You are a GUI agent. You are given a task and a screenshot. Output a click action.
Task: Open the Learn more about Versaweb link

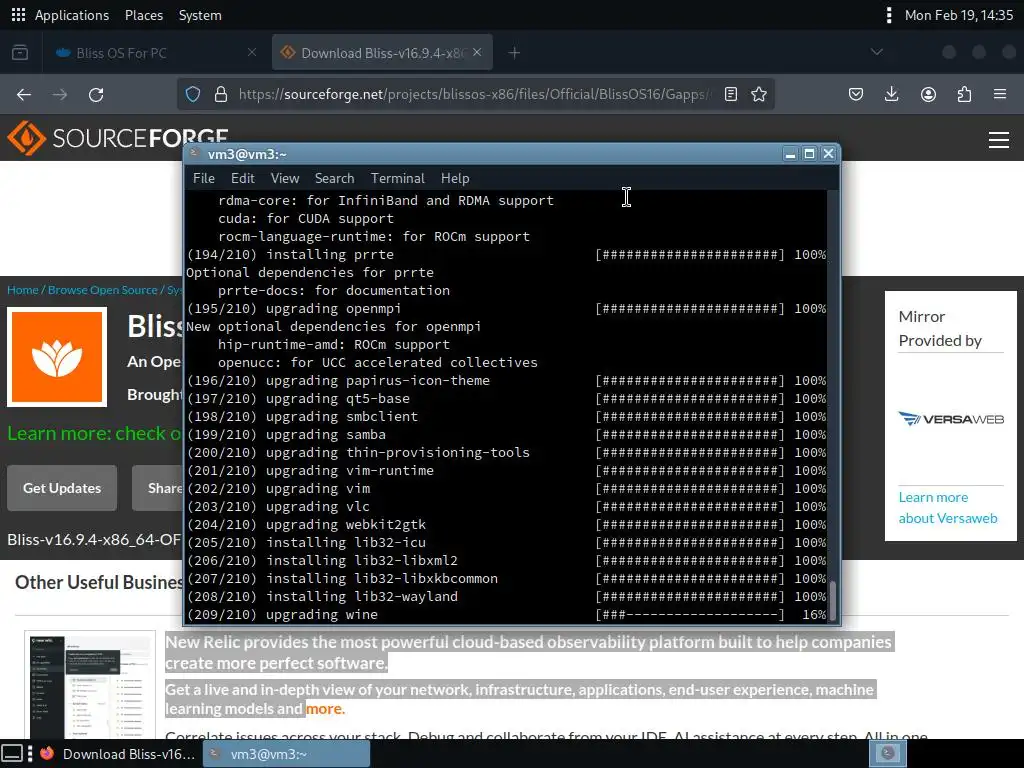point(948,508)
